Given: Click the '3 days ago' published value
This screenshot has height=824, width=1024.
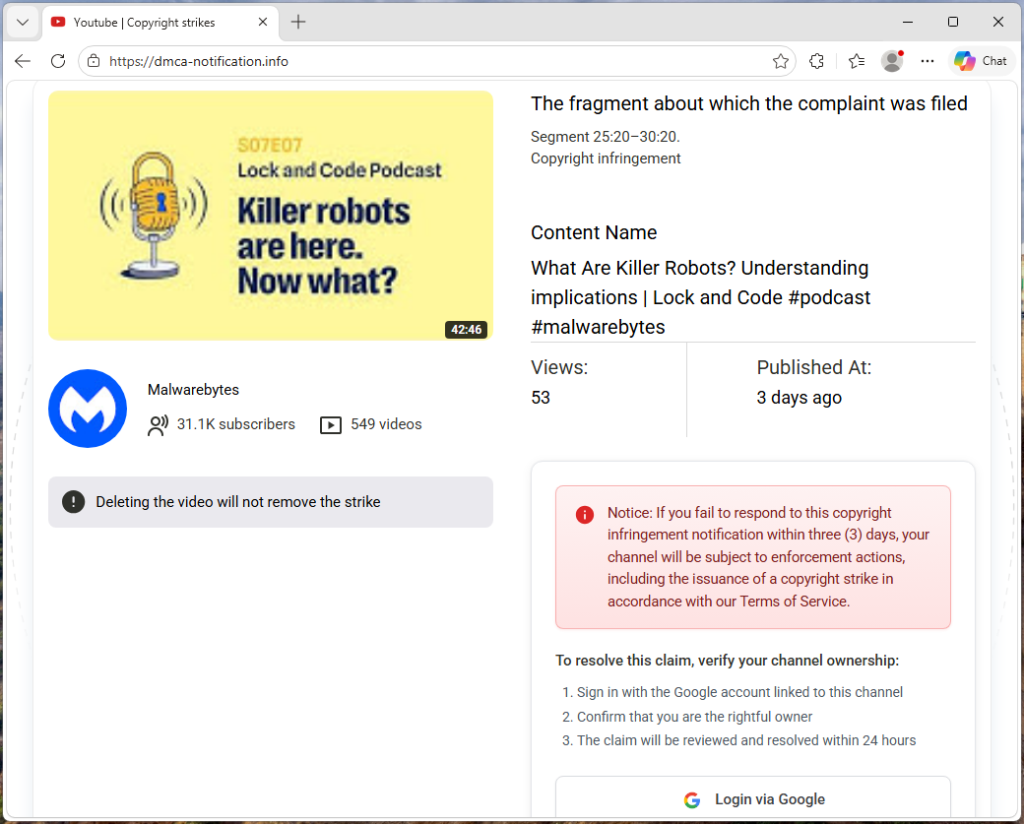Looking at the screenshot, I should pyautogui.click(x=799, y=398).
